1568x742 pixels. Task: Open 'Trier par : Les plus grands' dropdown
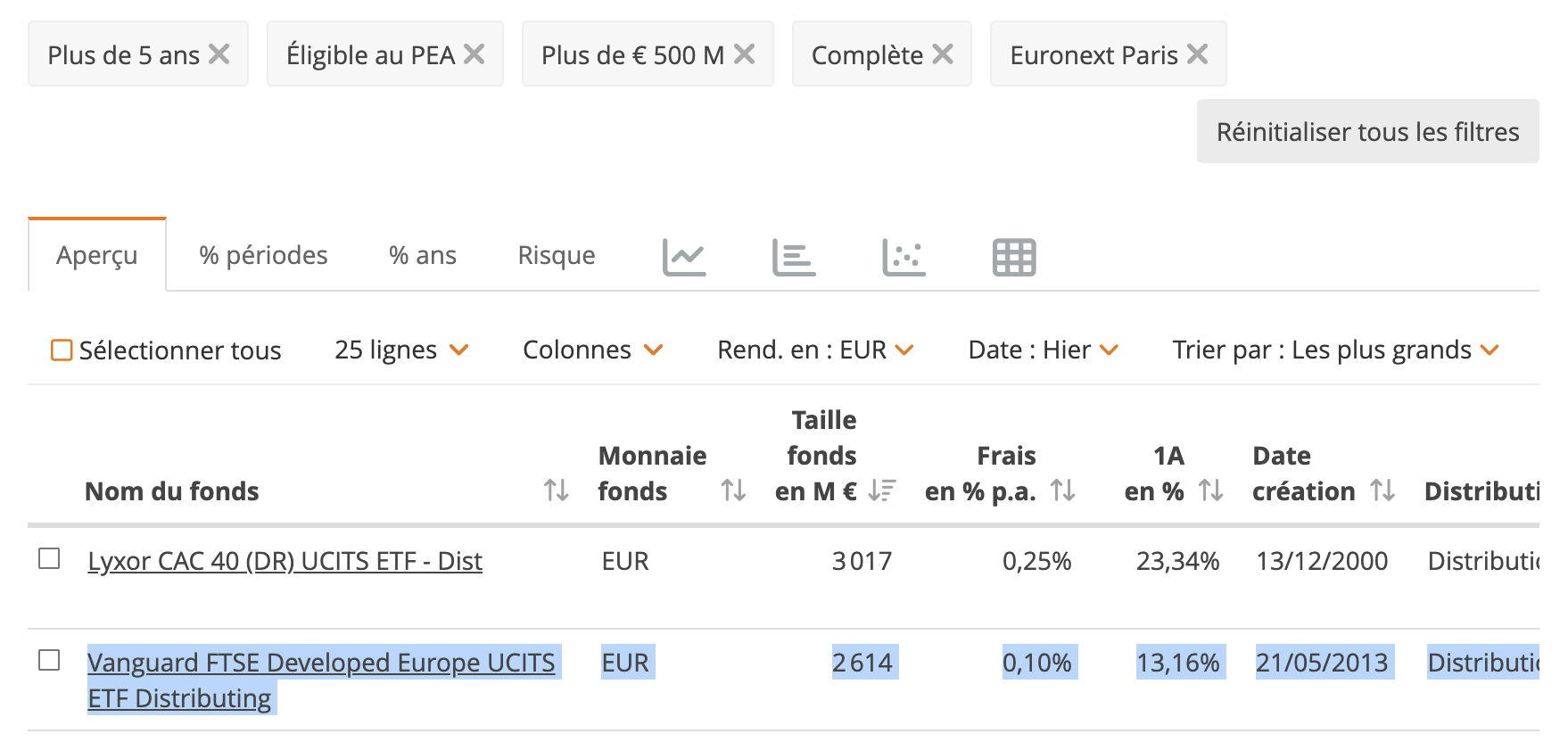pos(1335,350)
